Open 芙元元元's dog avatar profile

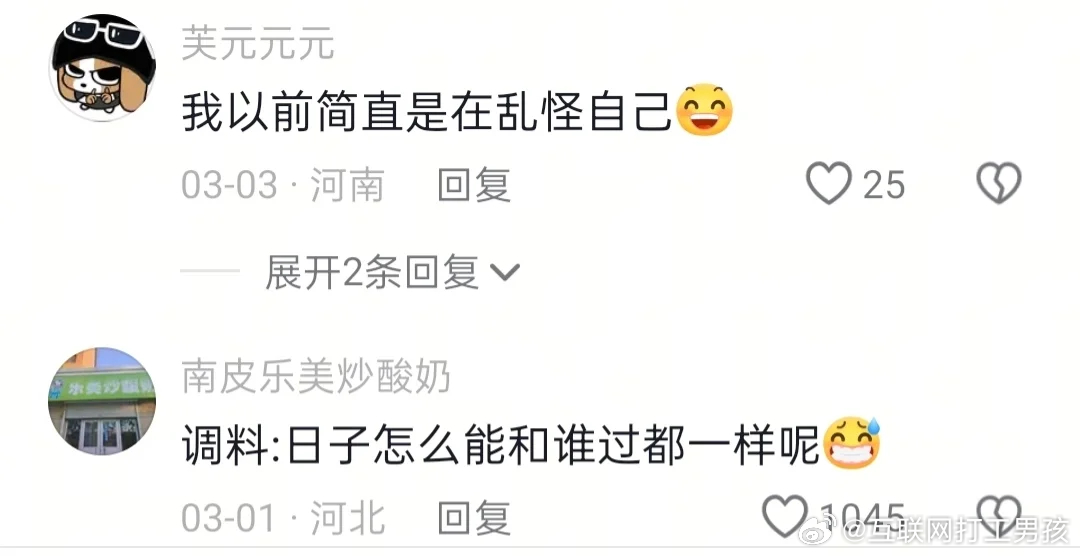click(x=103, y=68)
